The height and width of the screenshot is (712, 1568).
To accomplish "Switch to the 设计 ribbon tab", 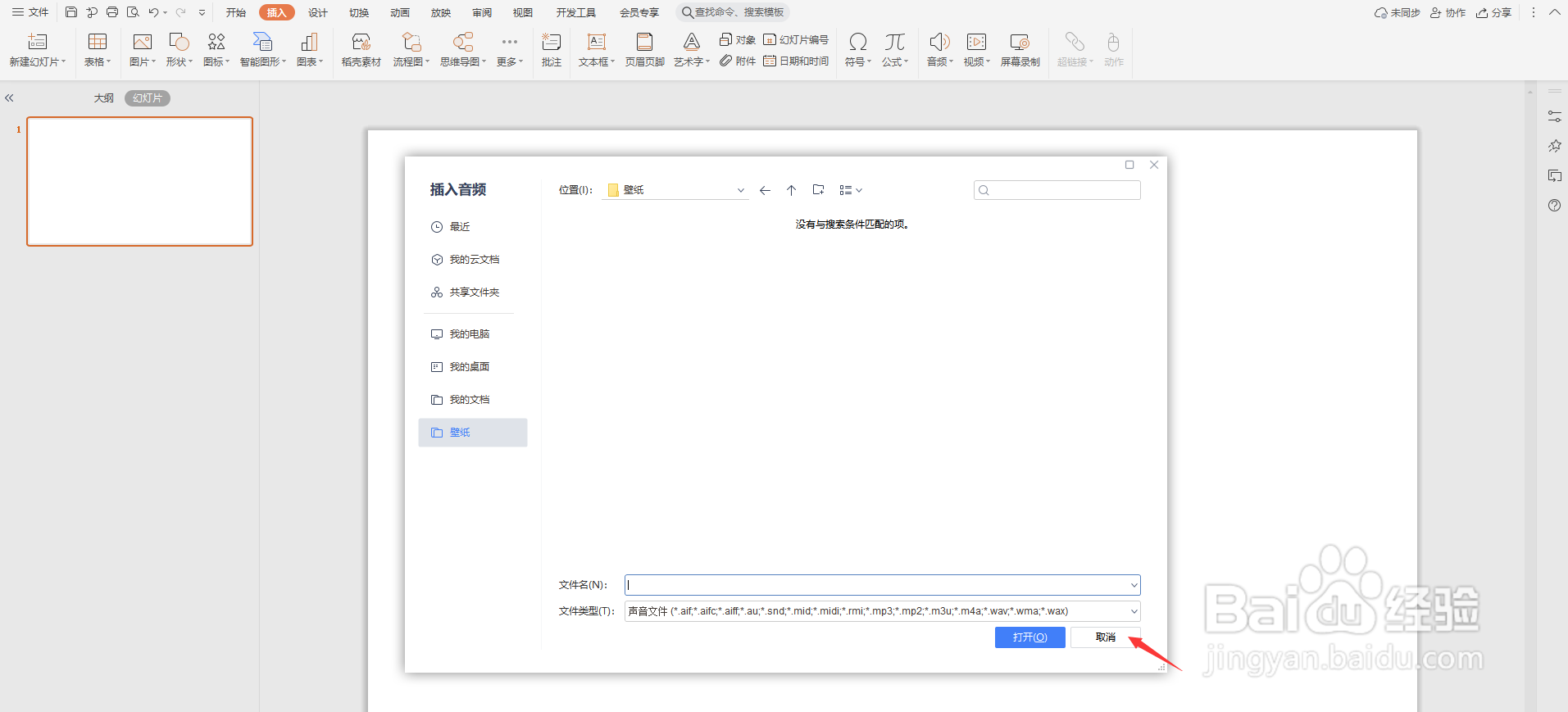I will pyautogui.click(x=318, y=12).
